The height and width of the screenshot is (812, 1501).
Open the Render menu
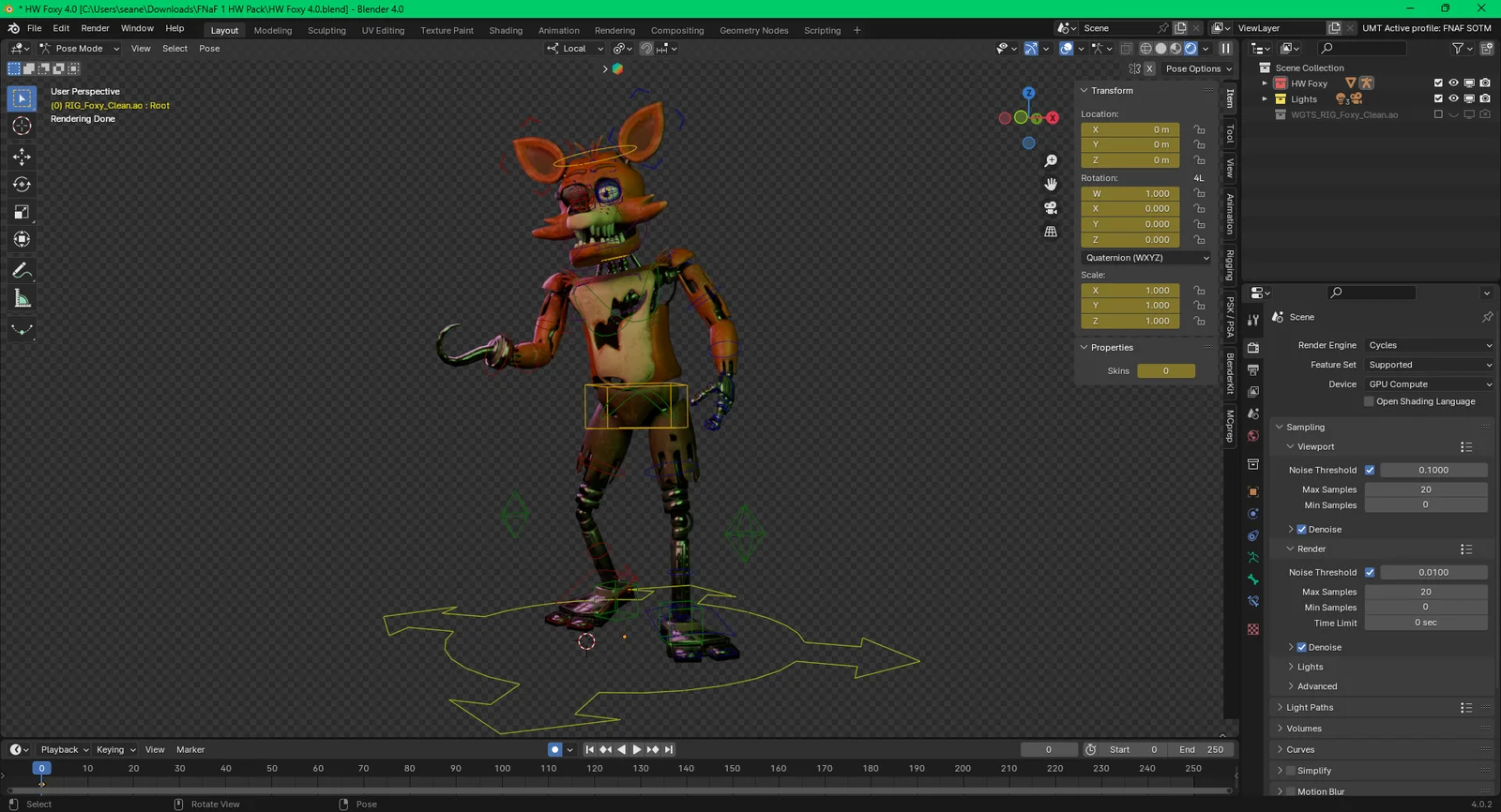(95, 28)
